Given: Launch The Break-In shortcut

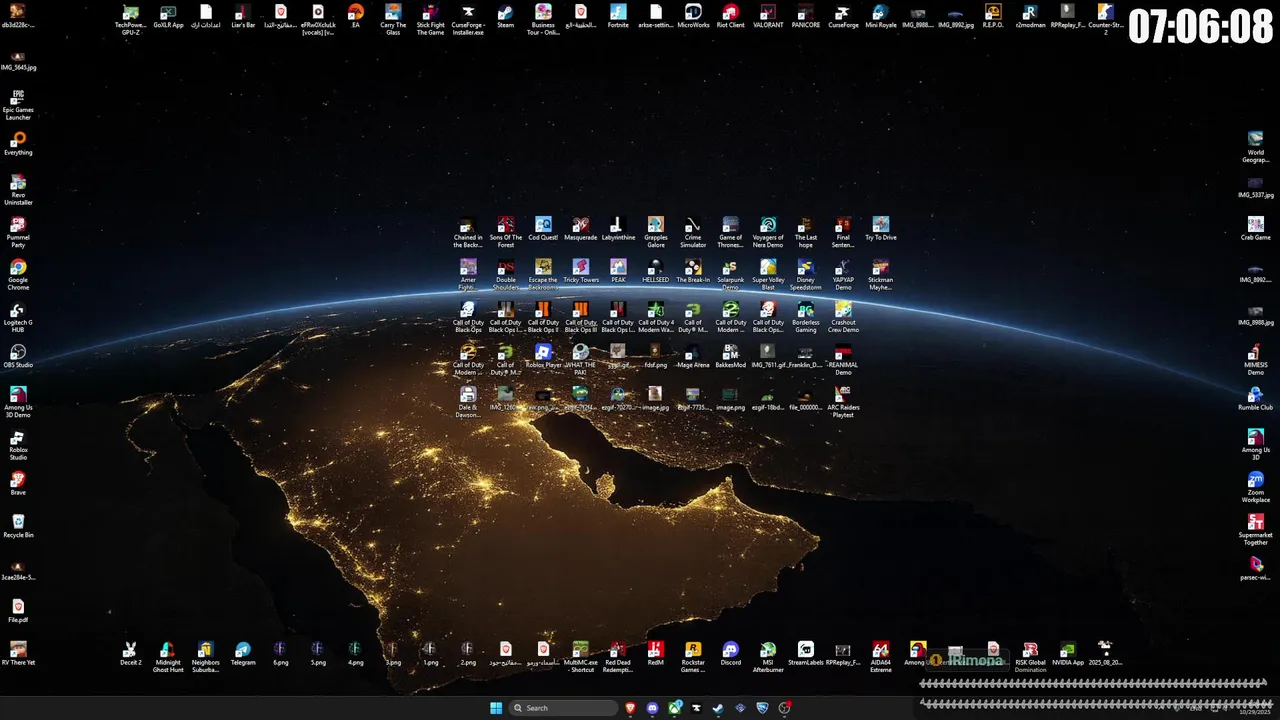Looking at the screenshot, I should point(693,271).
